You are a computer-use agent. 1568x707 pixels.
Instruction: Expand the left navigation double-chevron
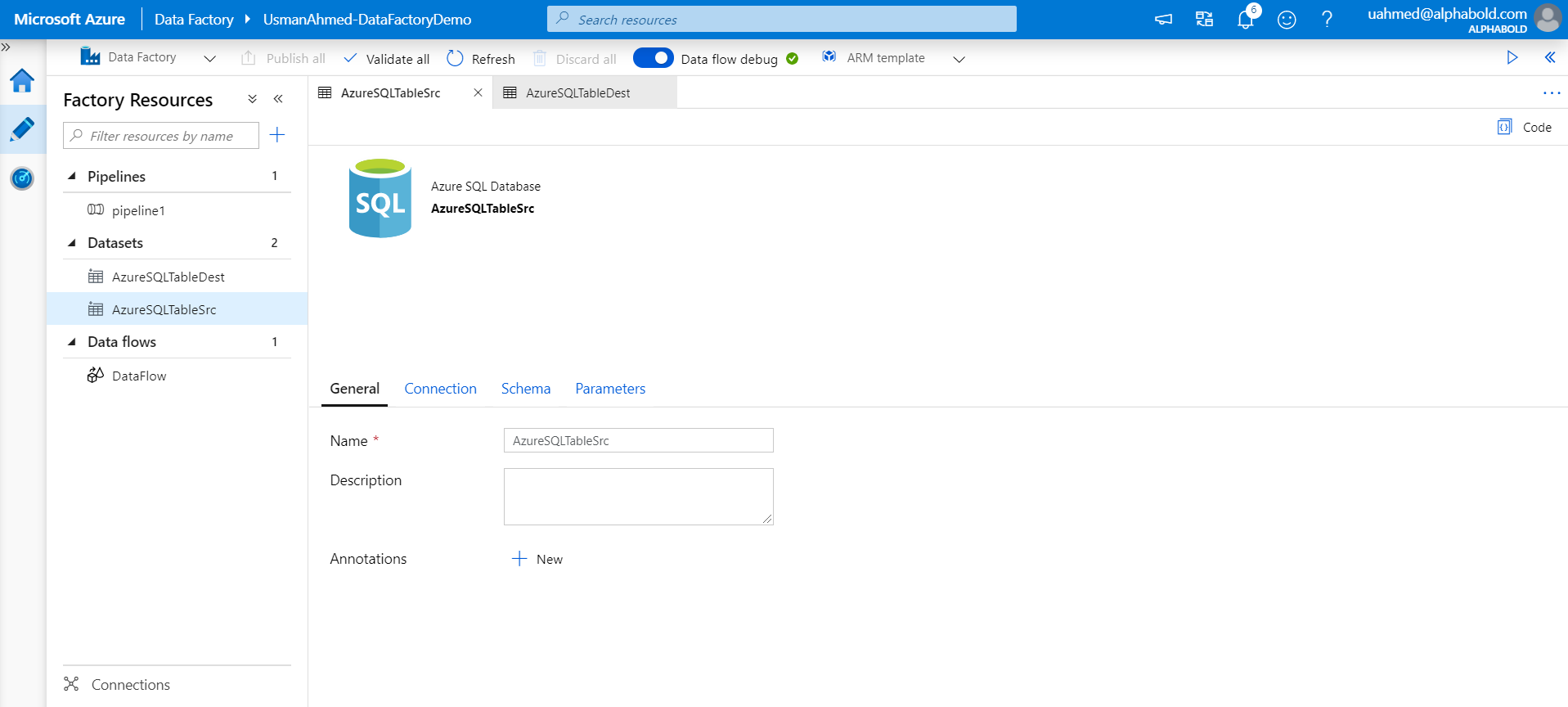[x=6, y=47]
